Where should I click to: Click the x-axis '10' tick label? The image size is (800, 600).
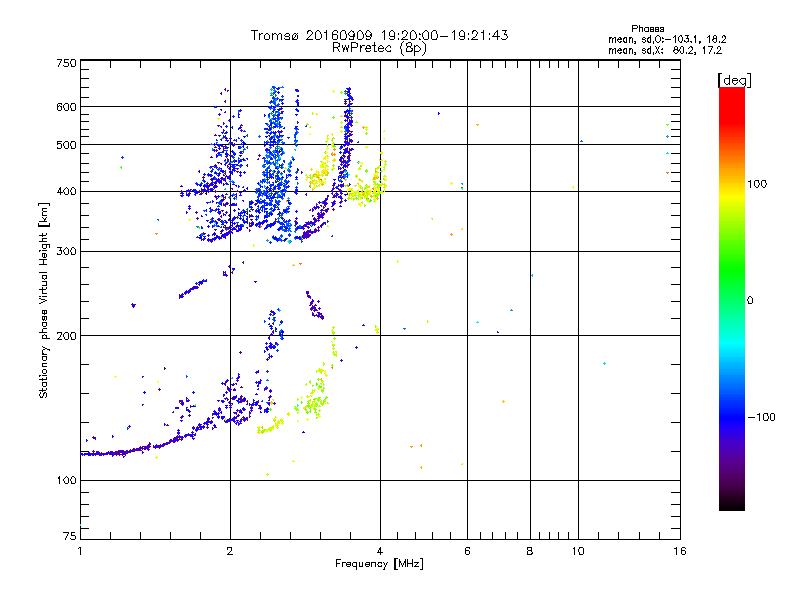tap(578, 551)
